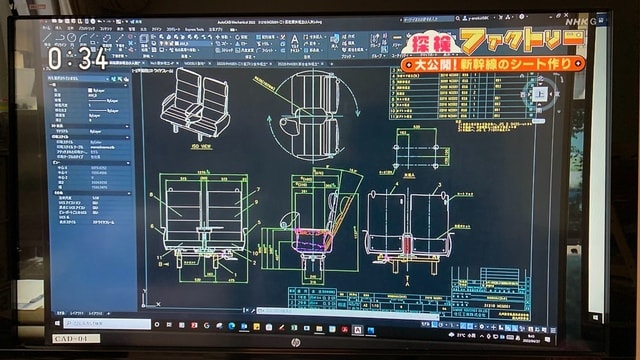Click the Help question mark in title bar

click(521, 17)
